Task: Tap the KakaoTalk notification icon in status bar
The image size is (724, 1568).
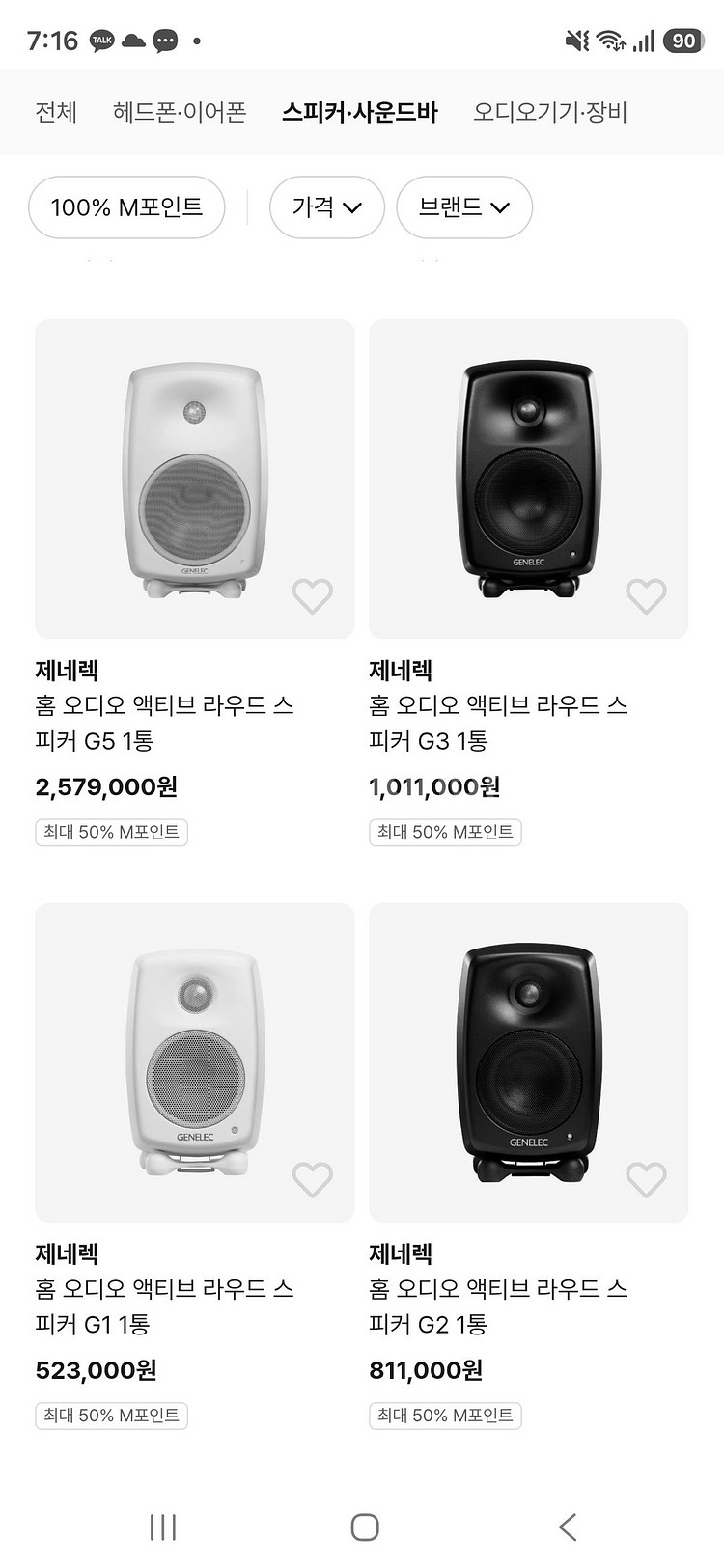Action: [102, 41]
